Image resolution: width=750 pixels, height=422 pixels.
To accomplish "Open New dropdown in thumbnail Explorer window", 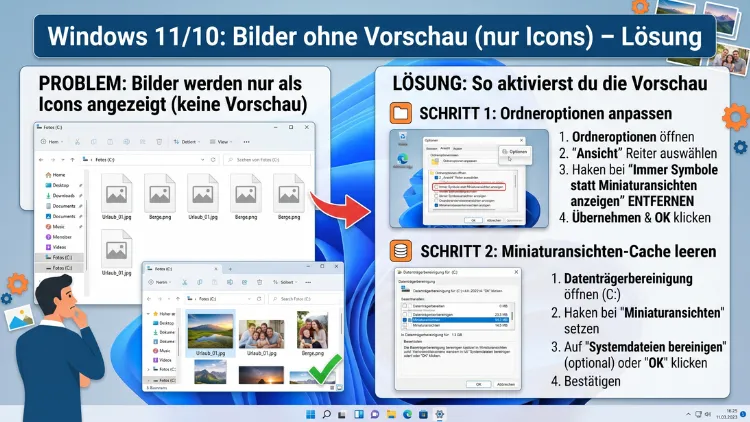I will pos(159,282).
